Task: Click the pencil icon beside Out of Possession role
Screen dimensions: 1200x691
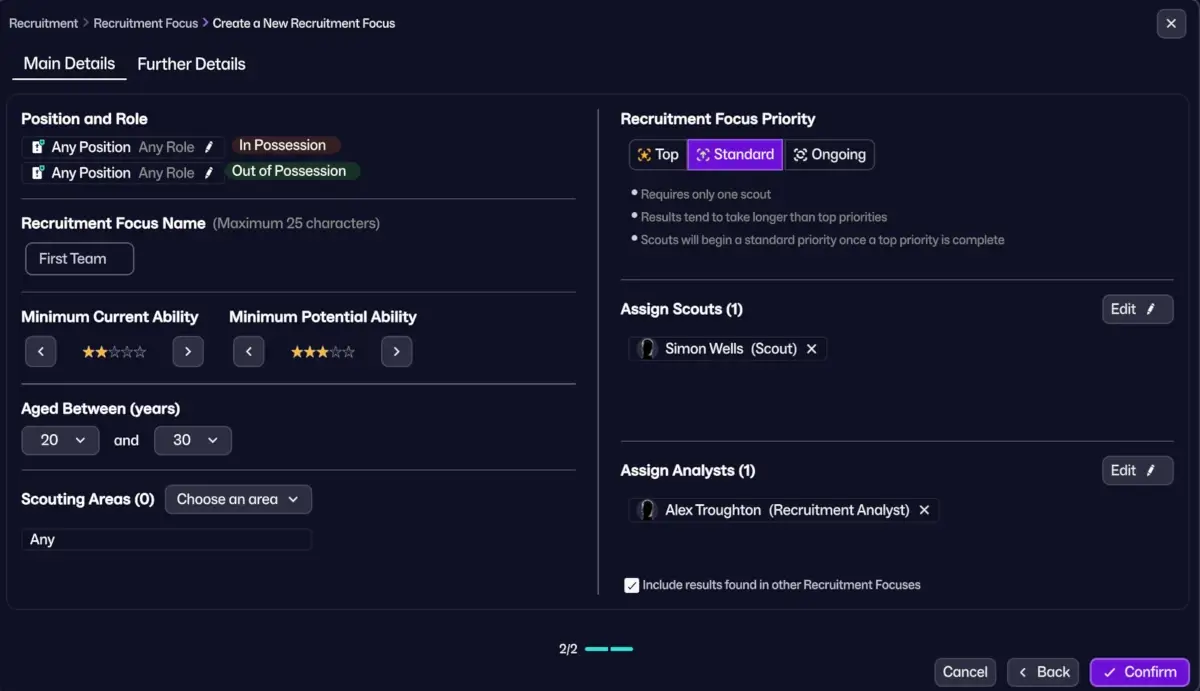Action: point(209,173)
